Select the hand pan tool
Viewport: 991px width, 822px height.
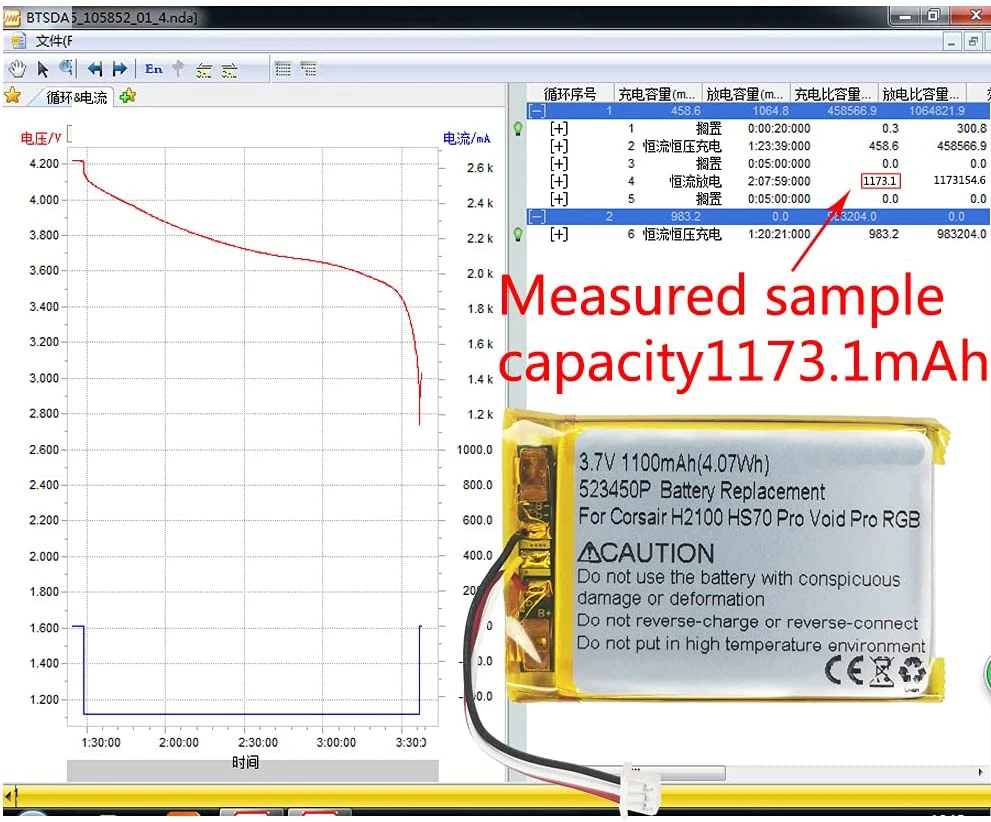[x=17, y=68]
